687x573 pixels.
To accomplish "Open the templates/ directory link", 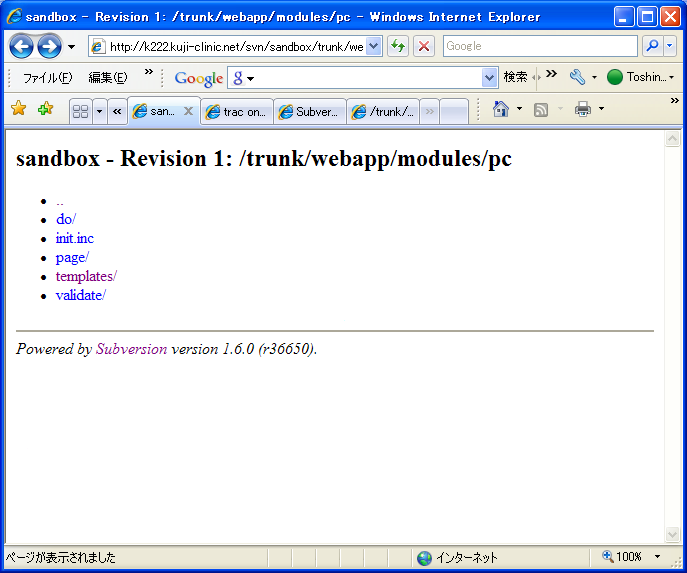I will coord(86,276).
